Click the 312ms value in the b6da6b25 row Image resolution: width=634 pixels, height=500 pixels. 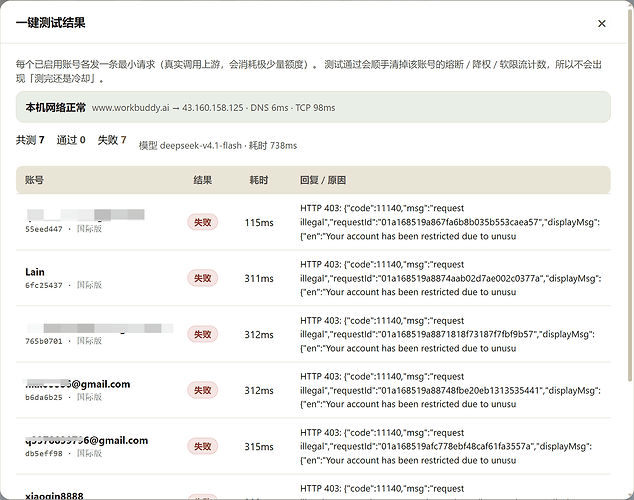(259, 390)
